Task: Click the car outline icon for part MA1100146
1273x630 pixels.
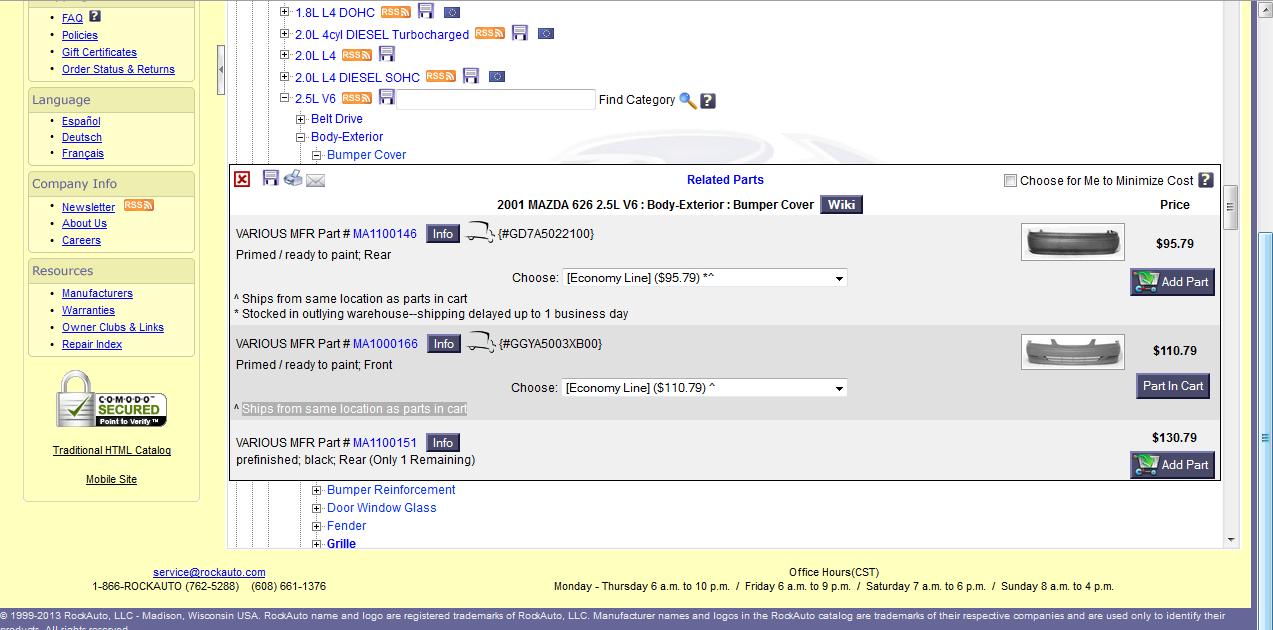Action: point(481,233)
